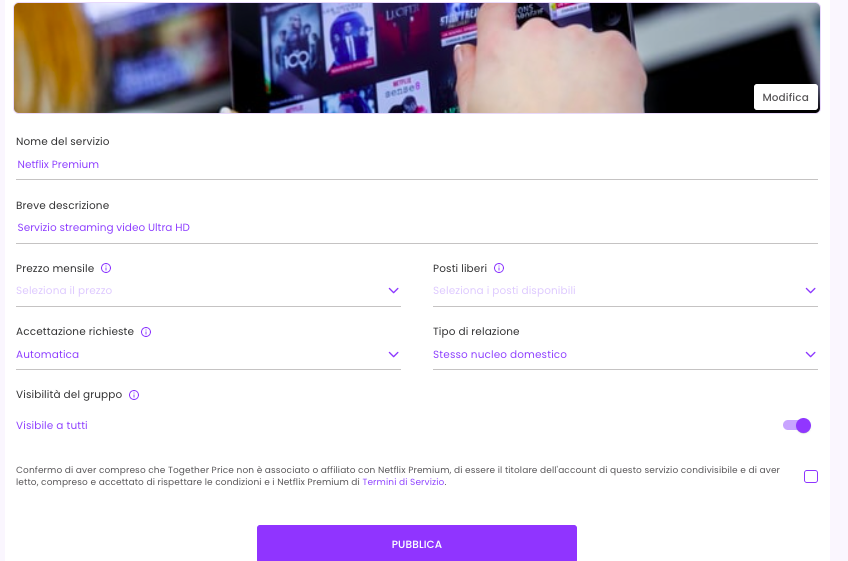
Task: Click info icon next to Prezzo mensile
Action: 106,268
